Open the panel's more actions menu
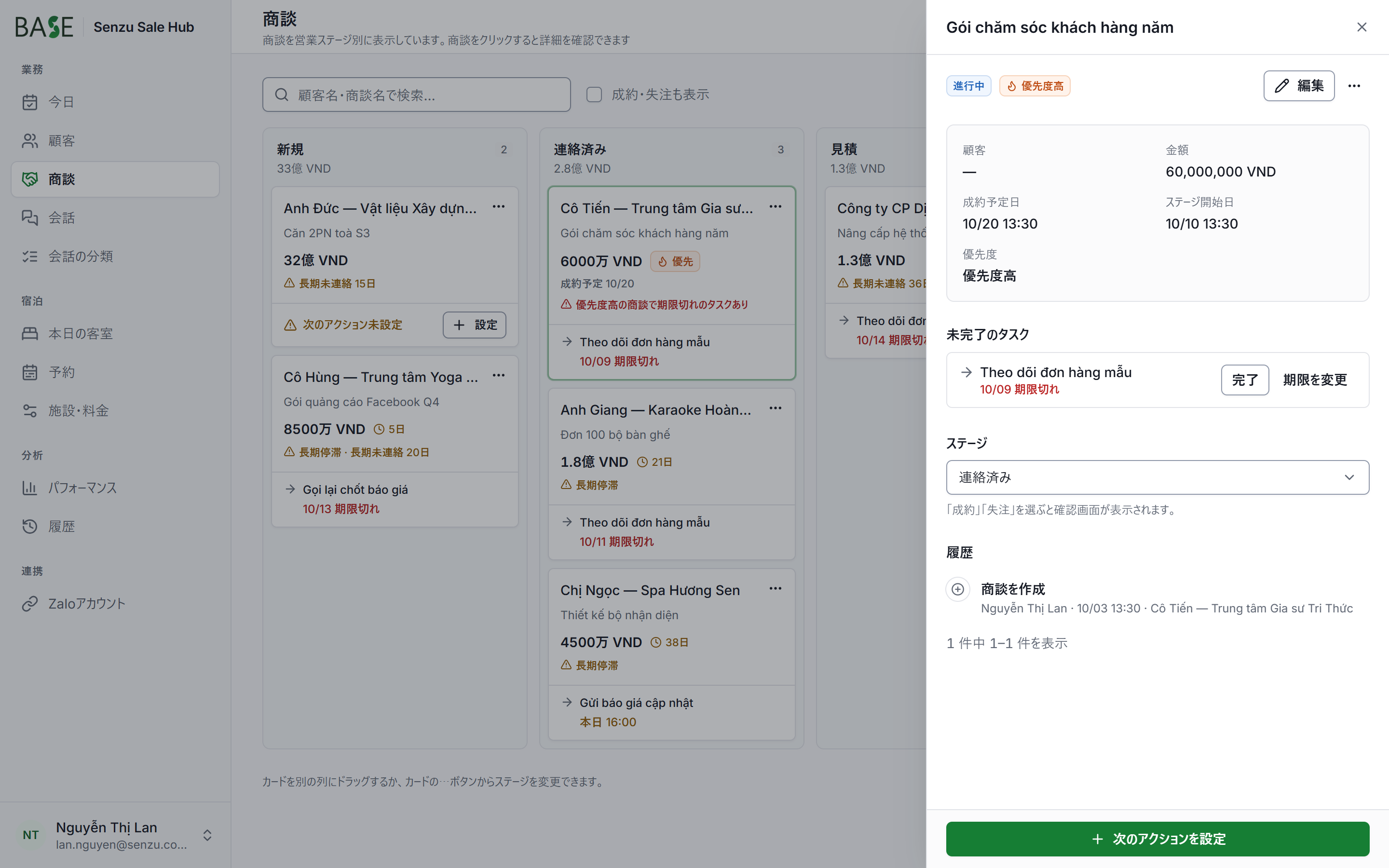Image resolution: width=1389 pixels, height=868 pixels. point(1354,85)
